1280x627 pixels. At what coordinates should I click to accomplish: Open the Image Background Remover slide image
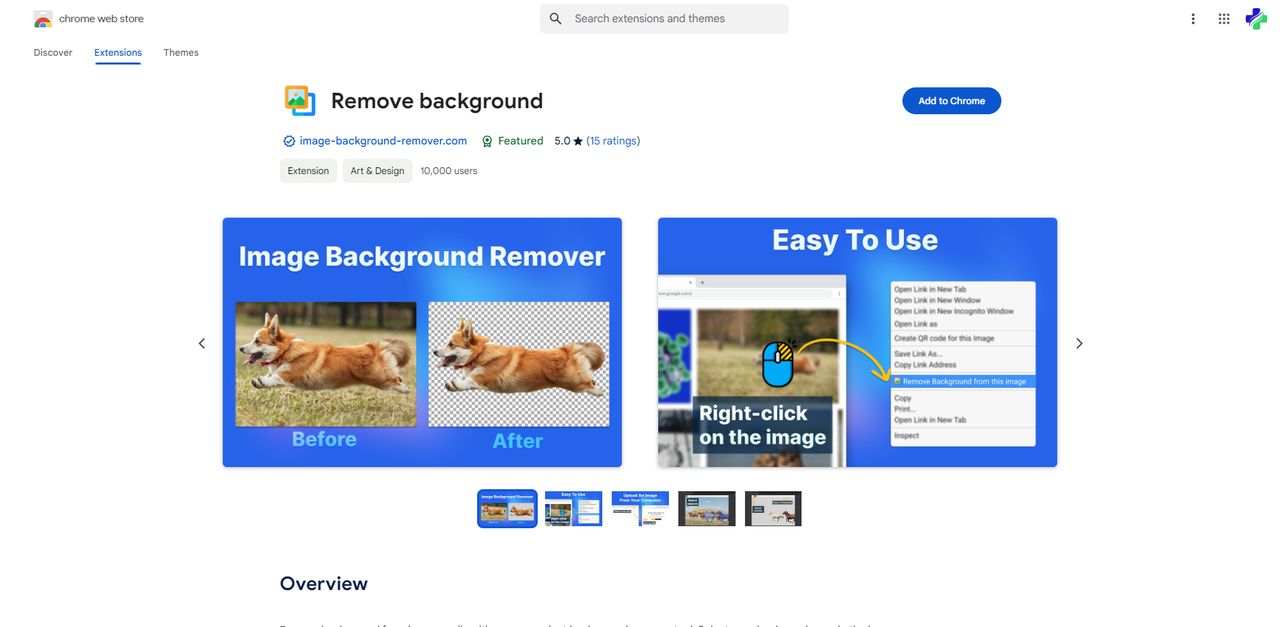tap(422, 342)
